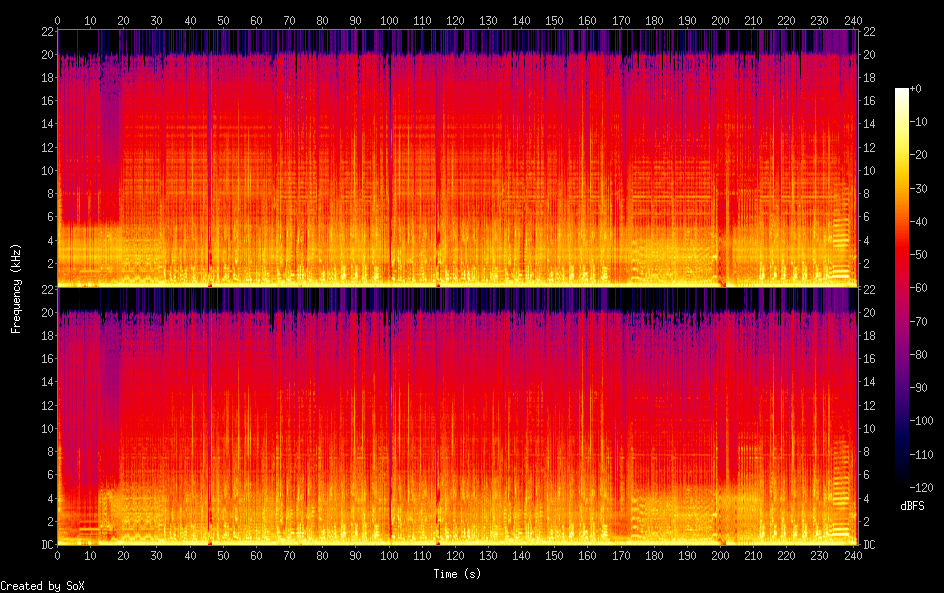
Task: Click the center of the upper channel spectrogram
Action: tap(455, 158)
